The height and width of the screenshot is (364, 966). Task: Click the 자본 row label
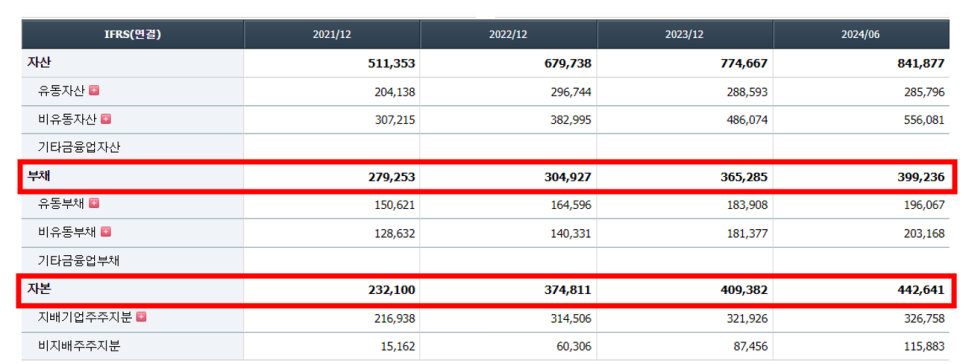pos(38,289)
